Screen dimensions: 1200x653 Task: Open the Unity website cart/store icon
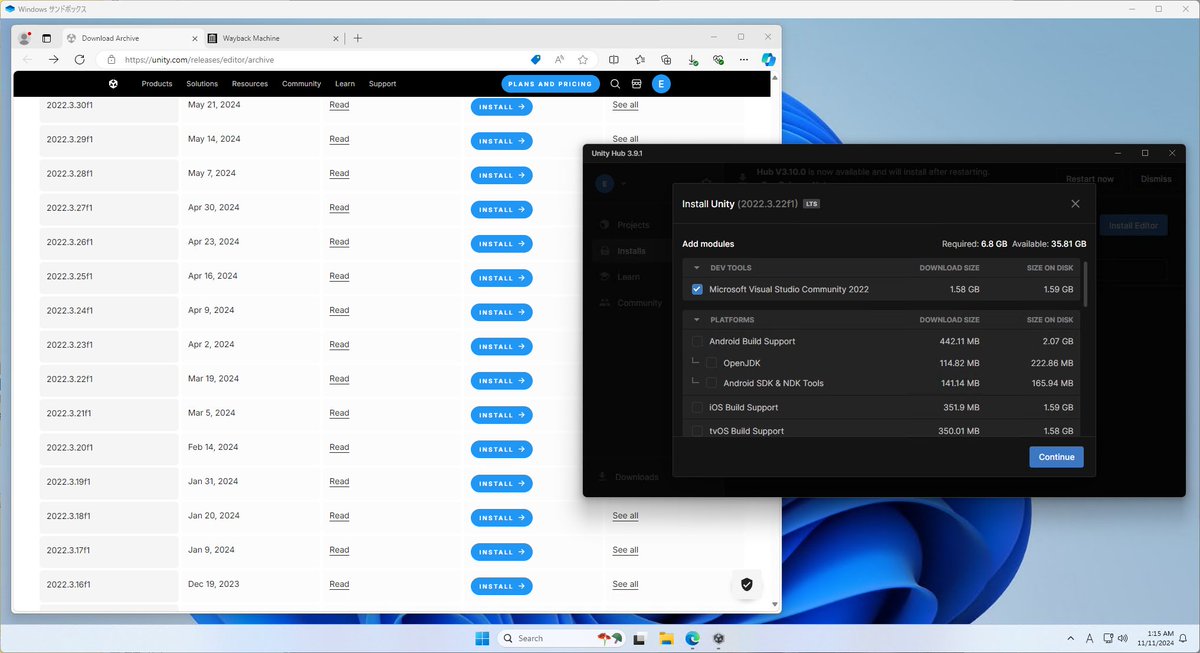pos(636,84)
